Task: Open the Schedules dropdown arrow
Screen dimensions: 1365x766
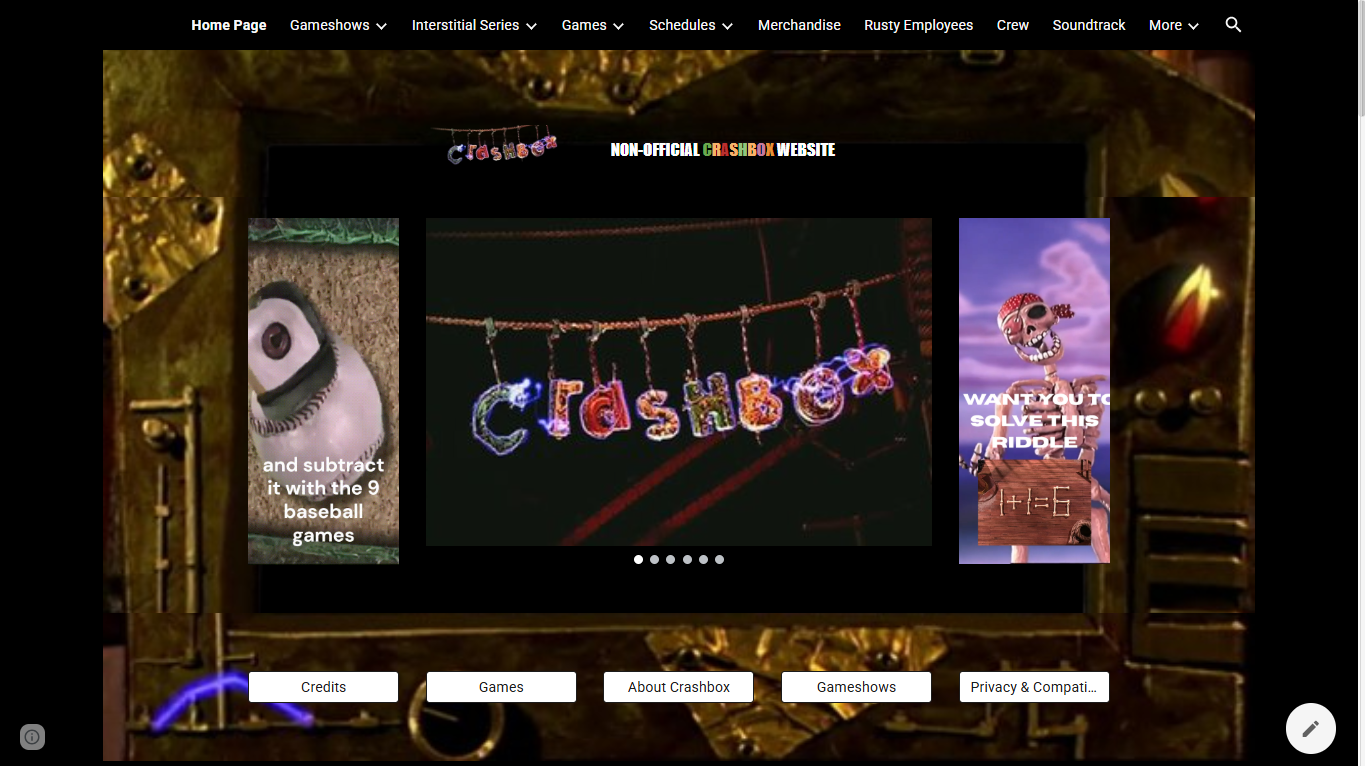Action: tap(727, 26)
